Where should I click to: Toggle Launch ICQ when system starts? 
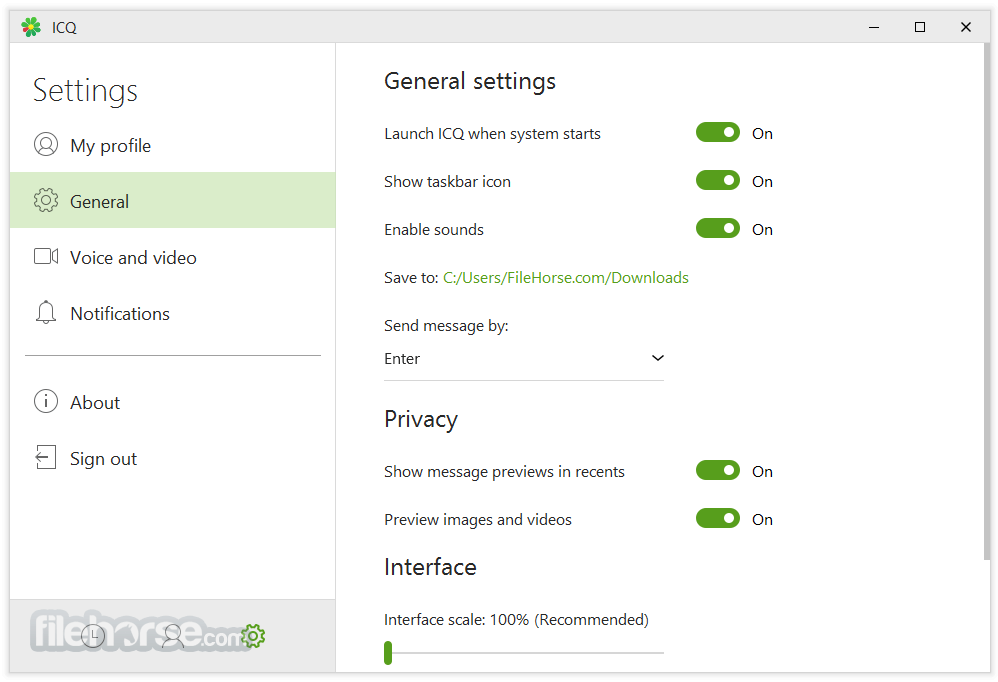pyautogui.click(x=718, y=132)
